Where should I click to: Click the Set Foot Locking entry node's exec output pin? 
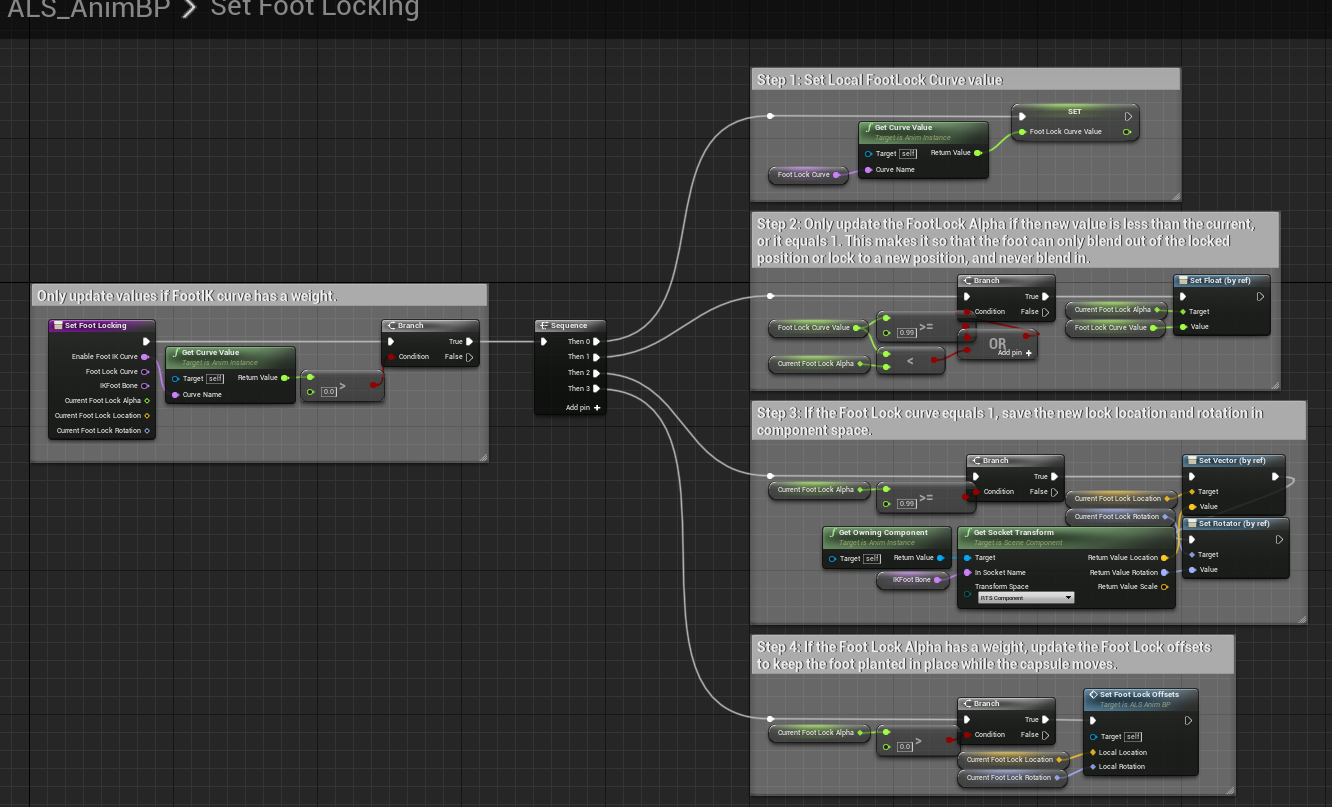coord(146,341)
